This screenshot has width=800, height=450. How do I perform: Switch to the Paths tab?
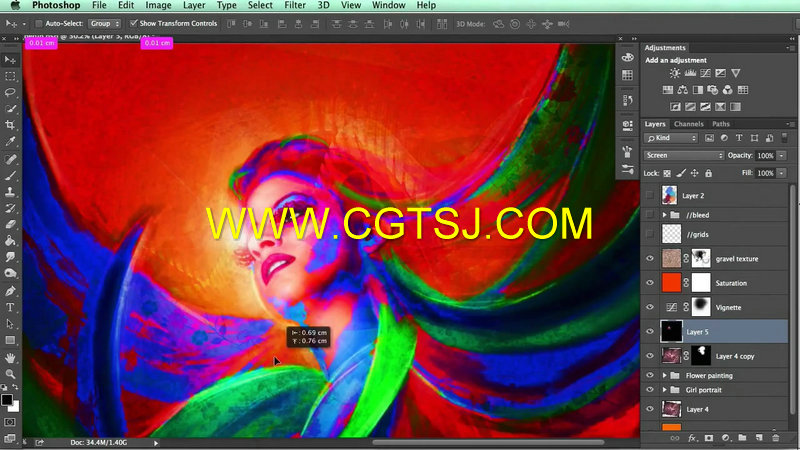[720, 124]
